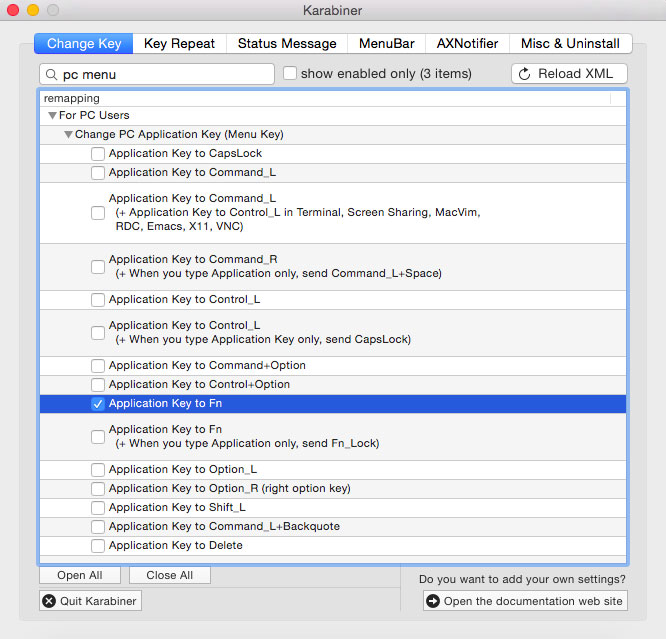Check Application Key to Option_L
This screenshot has height=639, width=666.
click(98, 469)
